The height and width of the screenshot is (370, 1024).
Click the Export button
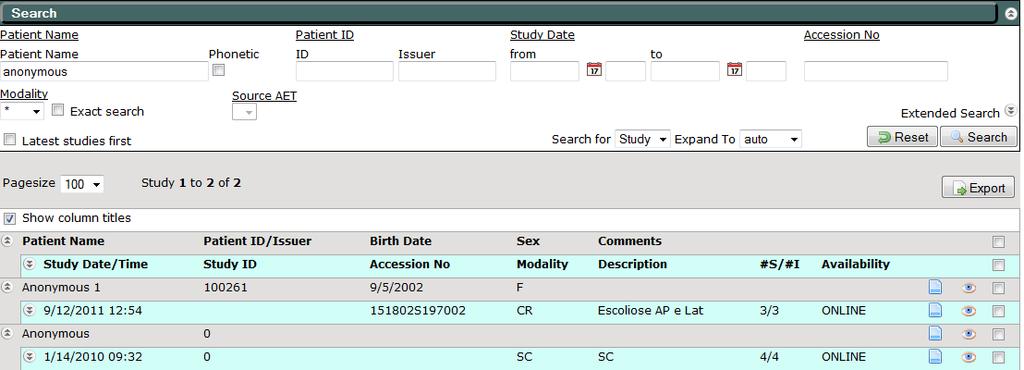pyautogui.click(x=978, y=188)
